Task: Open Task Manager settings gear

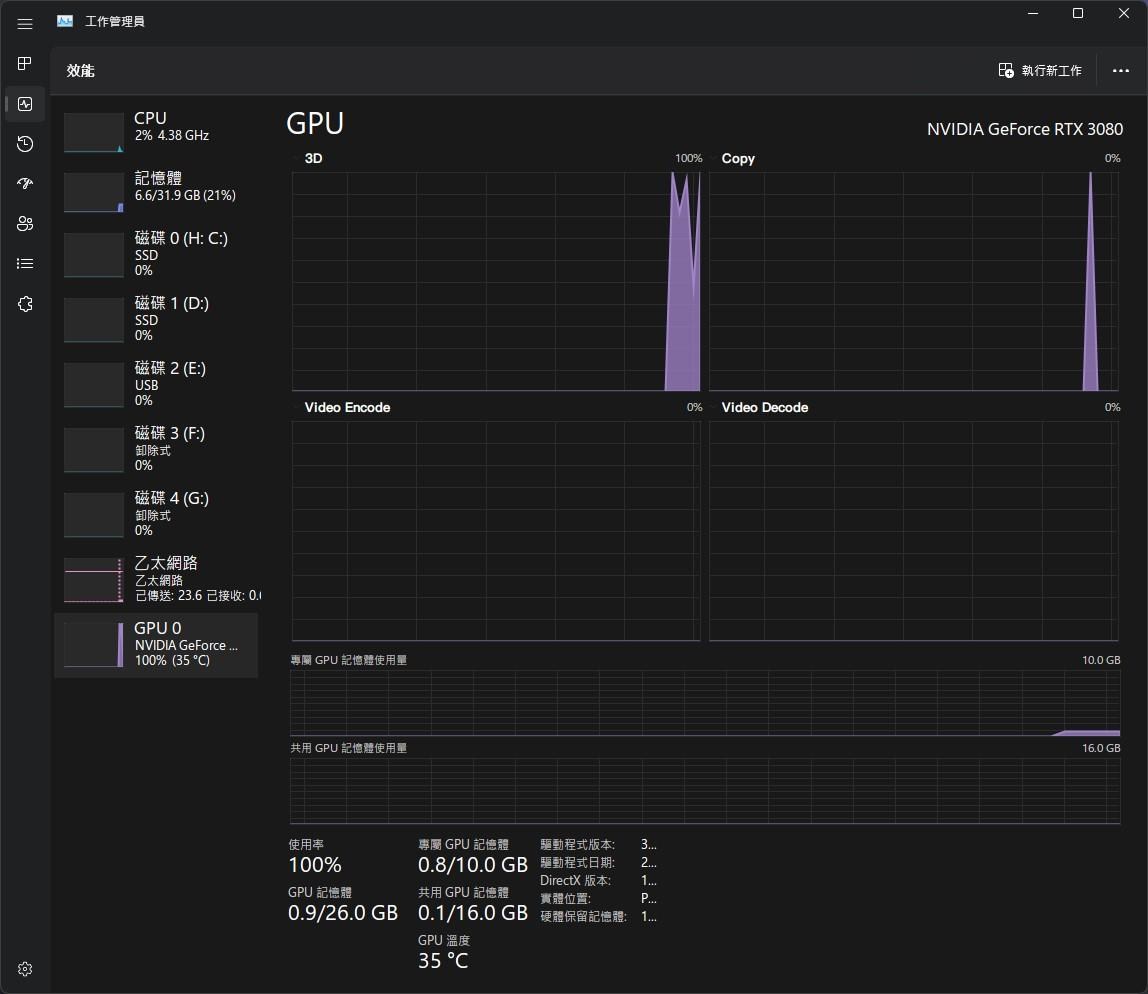Action: click(x=25, y=968)
